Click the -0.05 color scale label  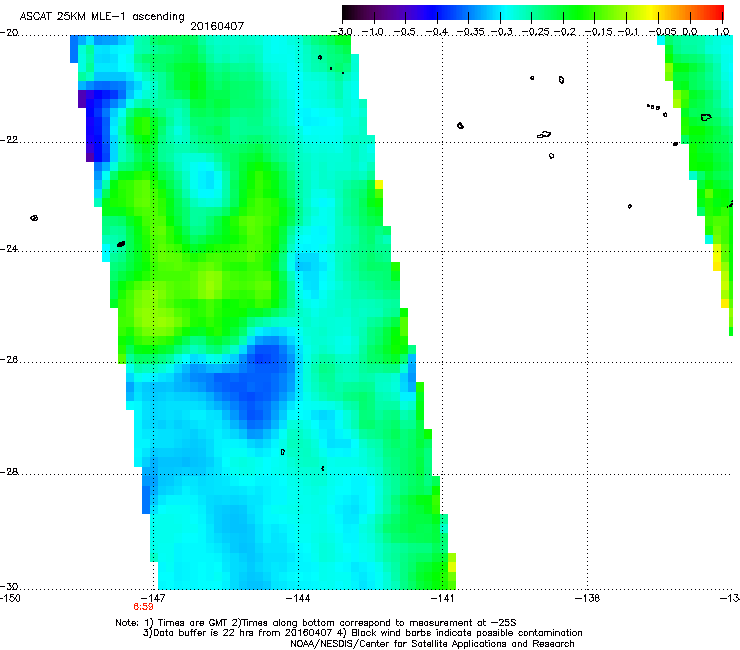(x=663, y=32)
